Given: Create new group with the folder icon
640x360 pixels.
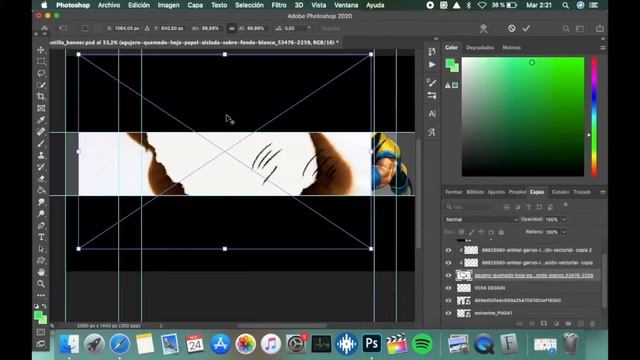Looking at the screenshot, I should tap(568, 324).
